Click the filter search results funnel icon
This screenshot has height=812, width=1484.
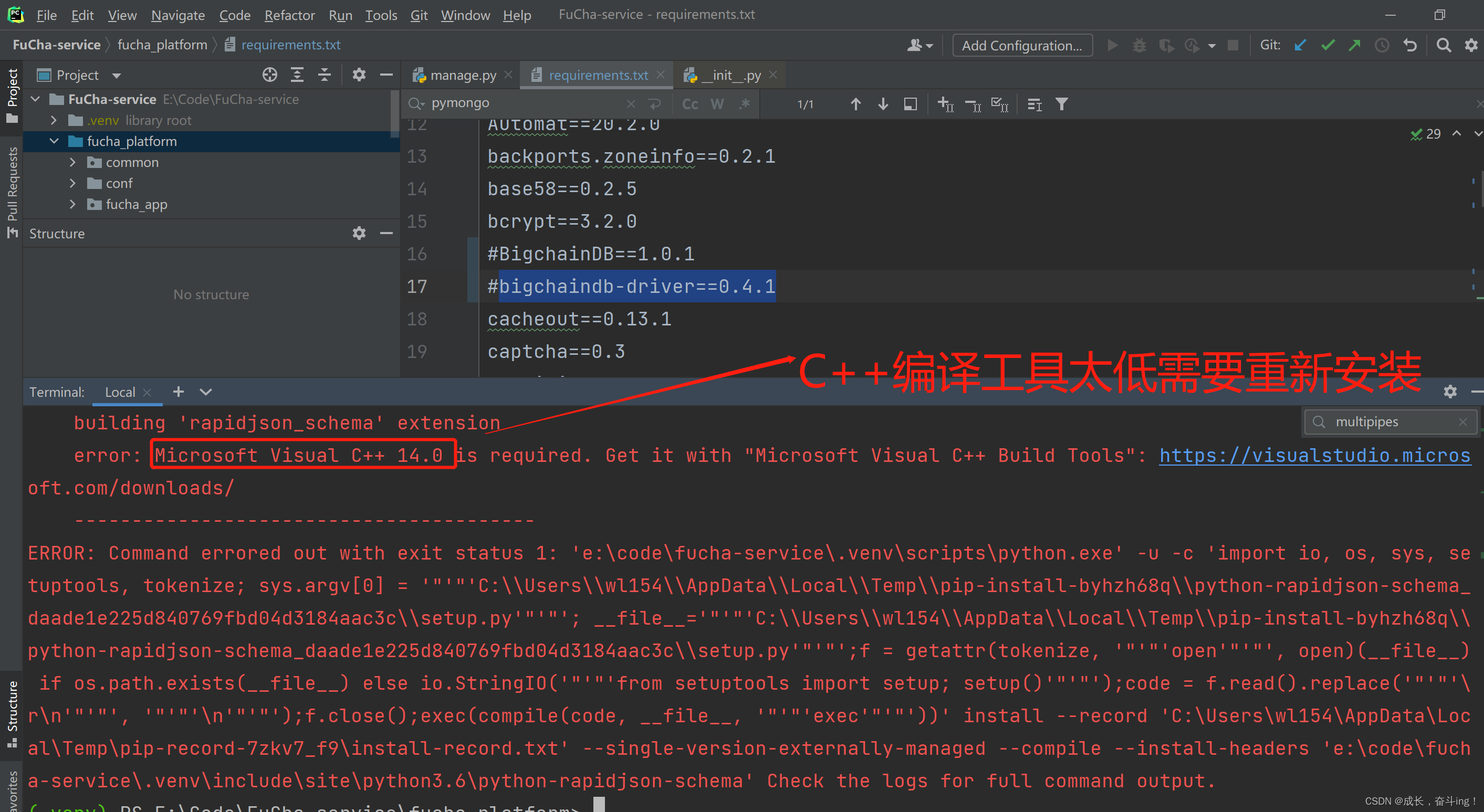[x=1061, y=104]
